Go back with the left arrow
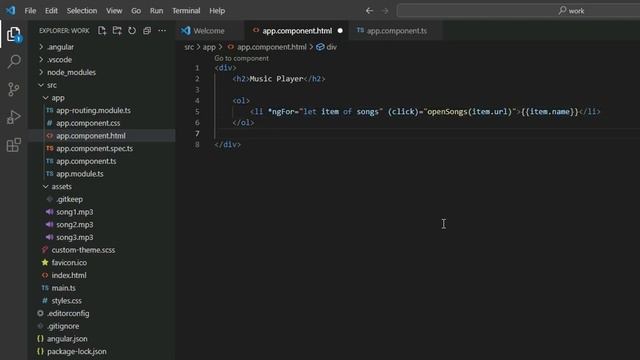The width and height of the screenshot is (640, 360). point(369,11)
